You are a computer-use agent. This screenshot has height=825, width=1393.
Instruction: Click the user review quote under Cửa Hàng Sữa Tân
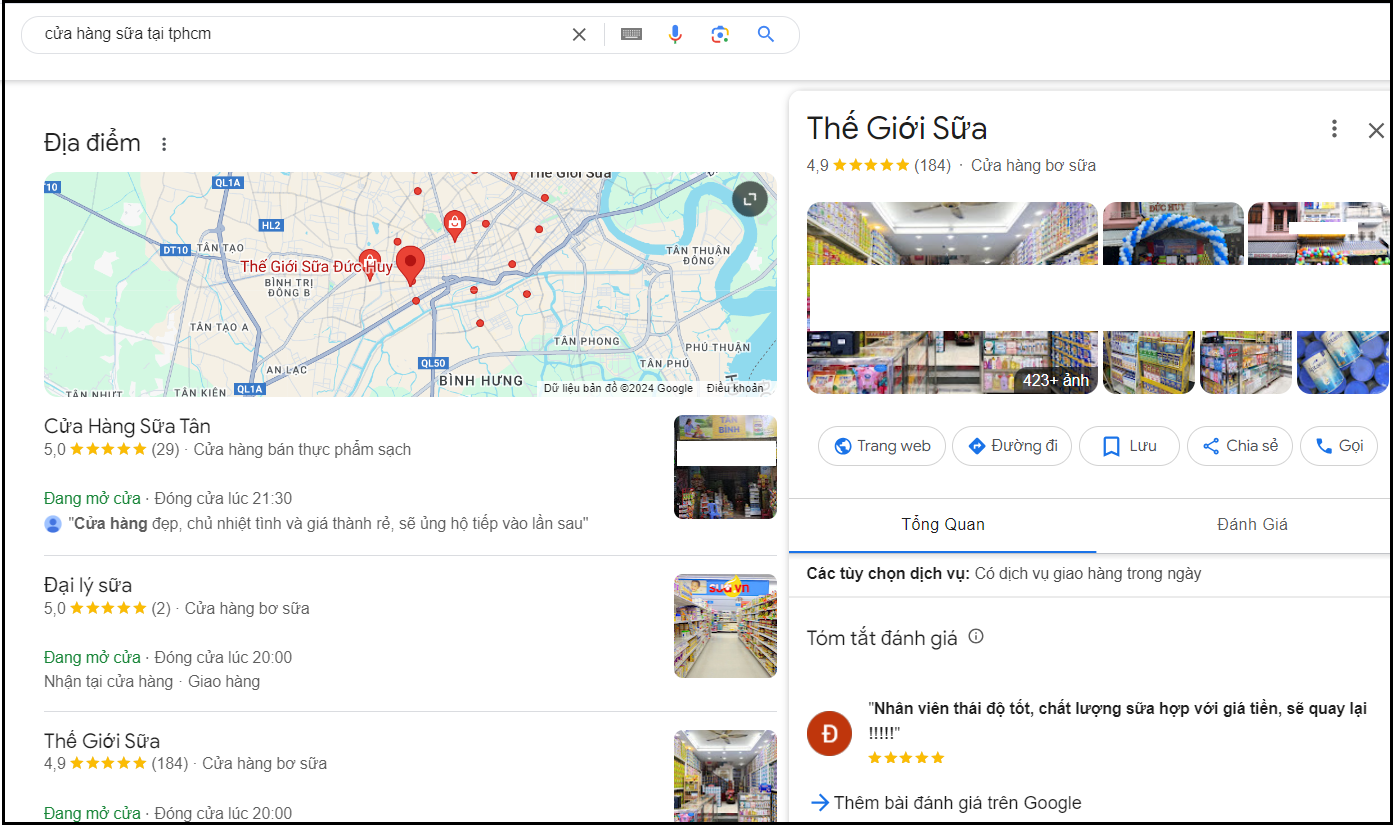pos(328,524)
